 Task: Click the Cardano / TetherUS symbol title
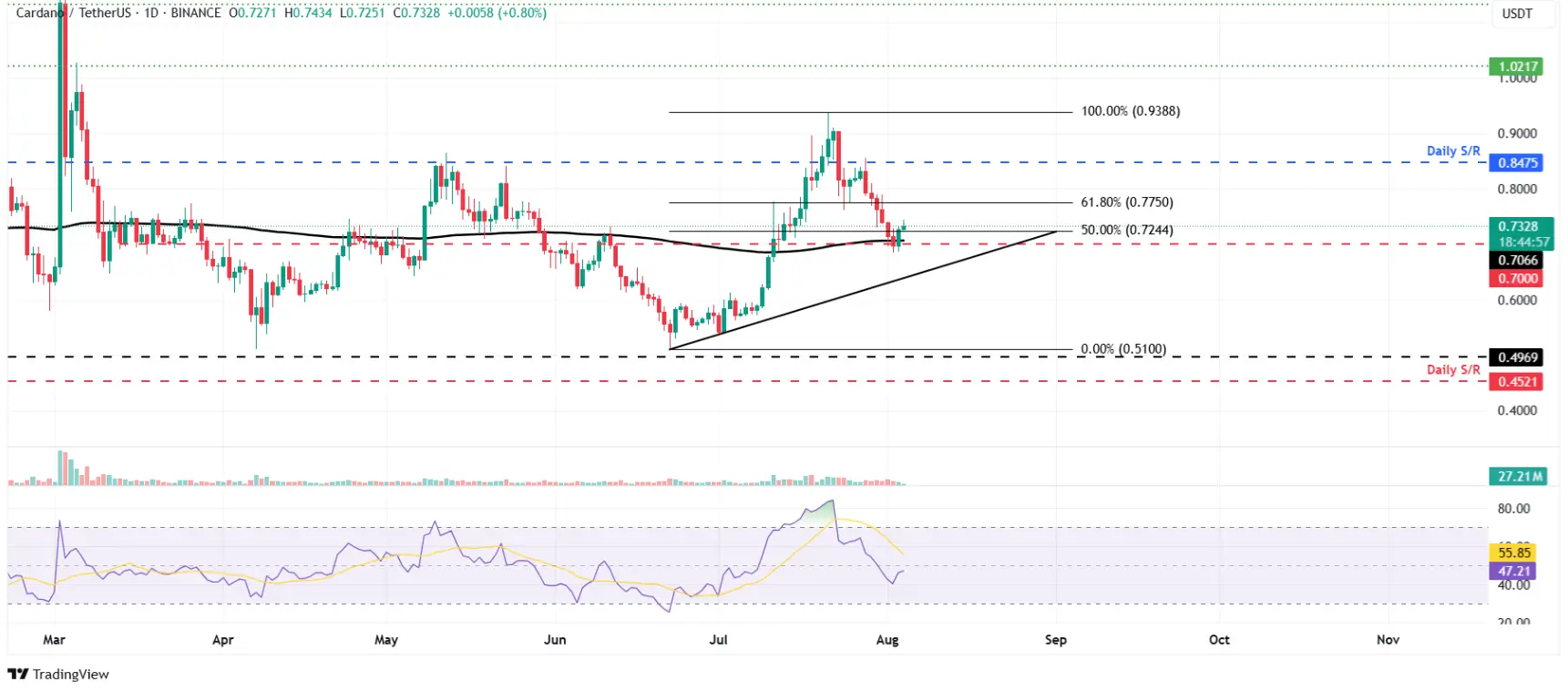tap(73, 13)
